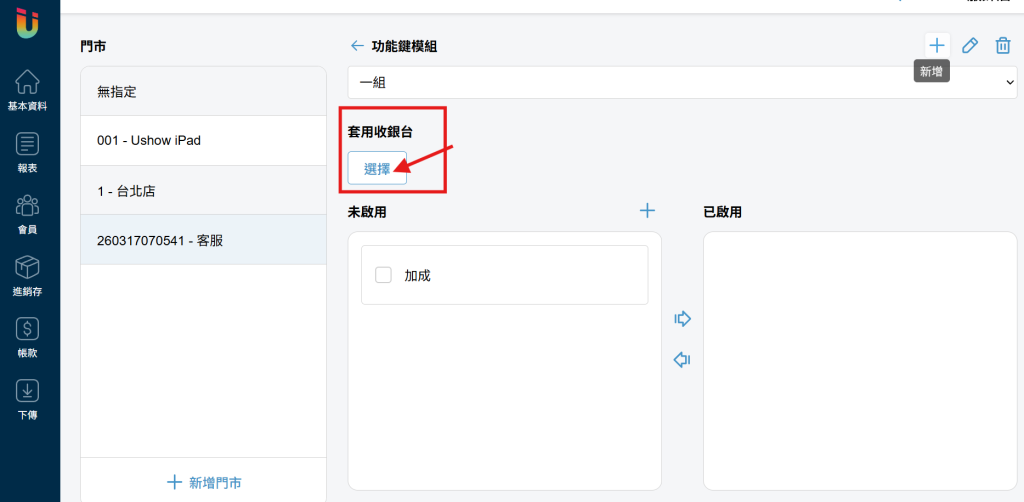Viewport: 1024px width, 502px height.
Task: Open the 基本資料 home icon in sidebar
Action: [27, 82]
